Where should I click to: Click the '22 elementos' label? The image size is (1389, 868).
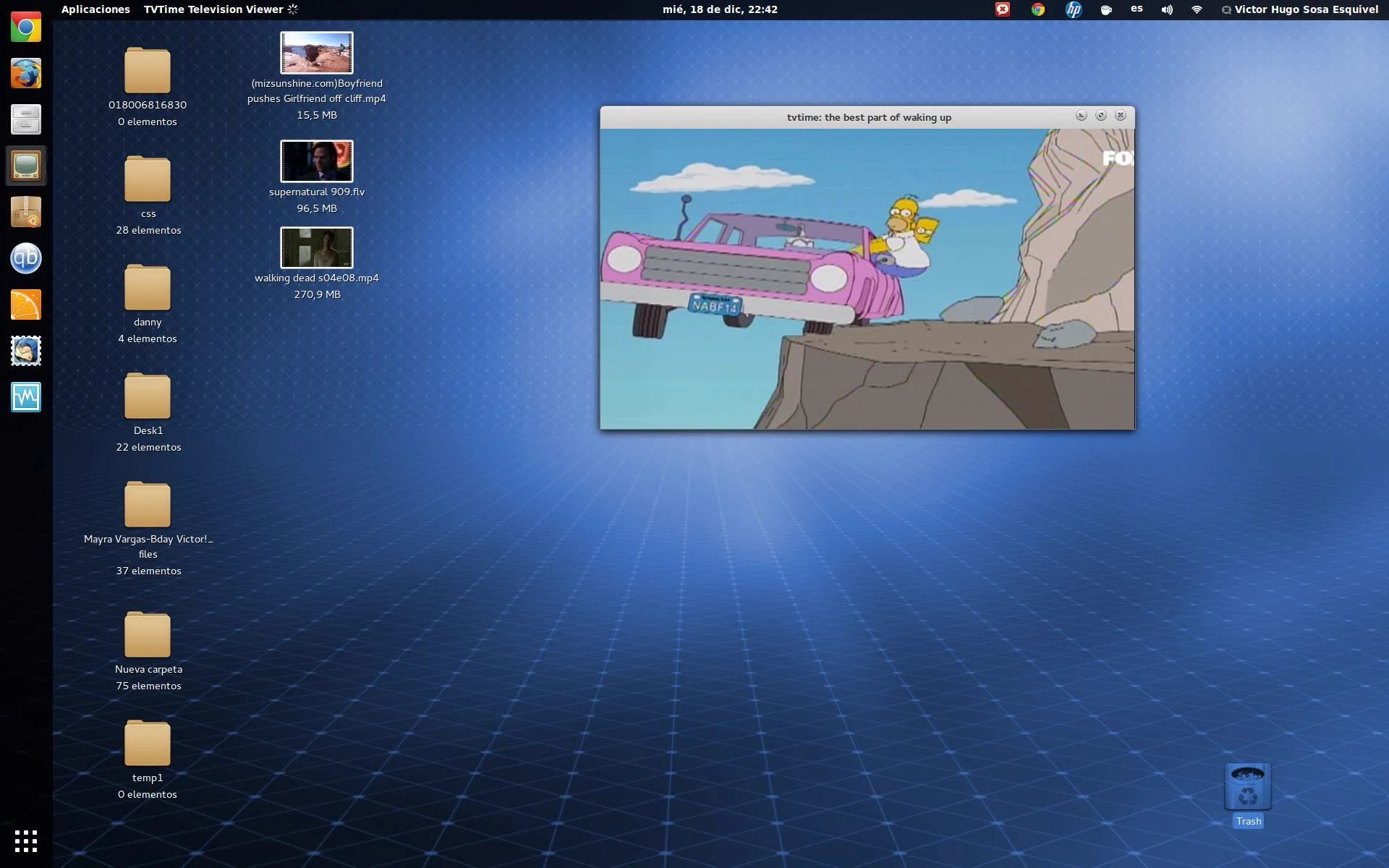[x=148, y=447]
